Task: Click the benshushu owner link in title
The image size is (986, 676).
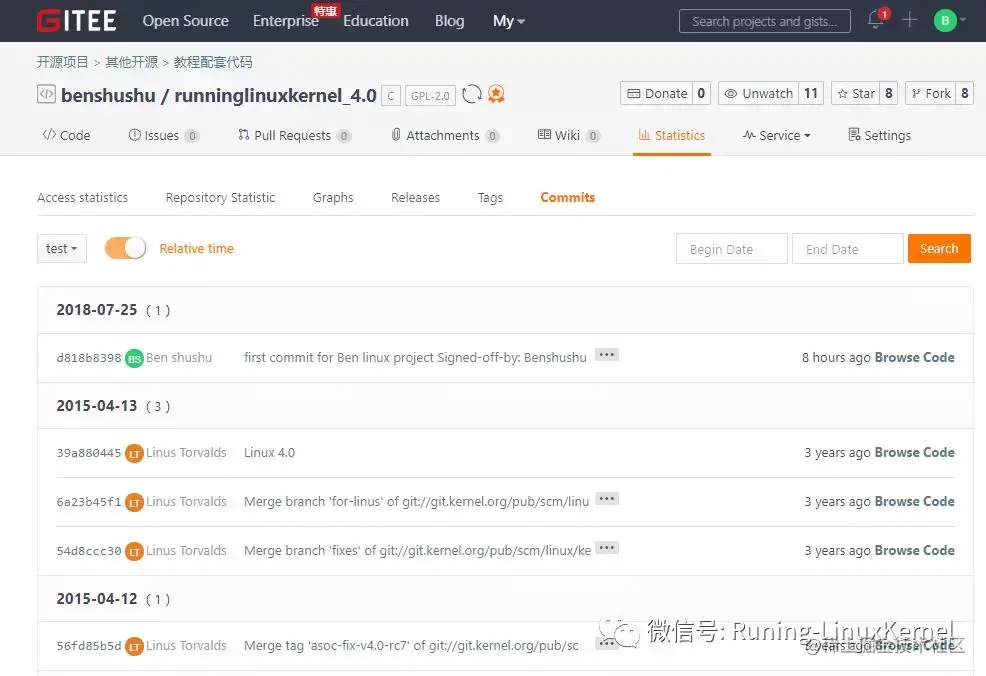Action: (x=108, y=96)
